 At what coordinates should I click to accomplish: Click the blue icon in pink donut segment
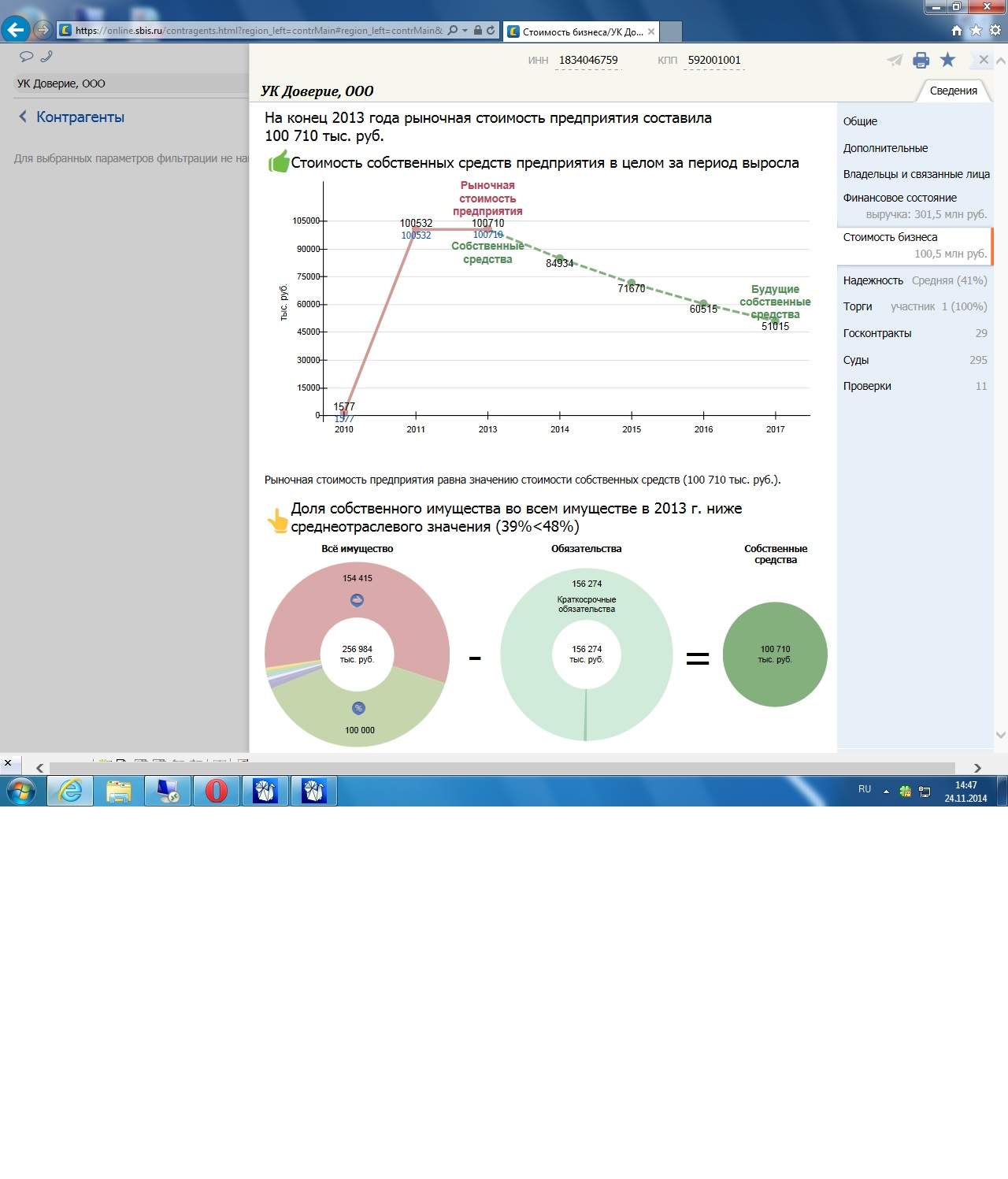click(357, 600)
